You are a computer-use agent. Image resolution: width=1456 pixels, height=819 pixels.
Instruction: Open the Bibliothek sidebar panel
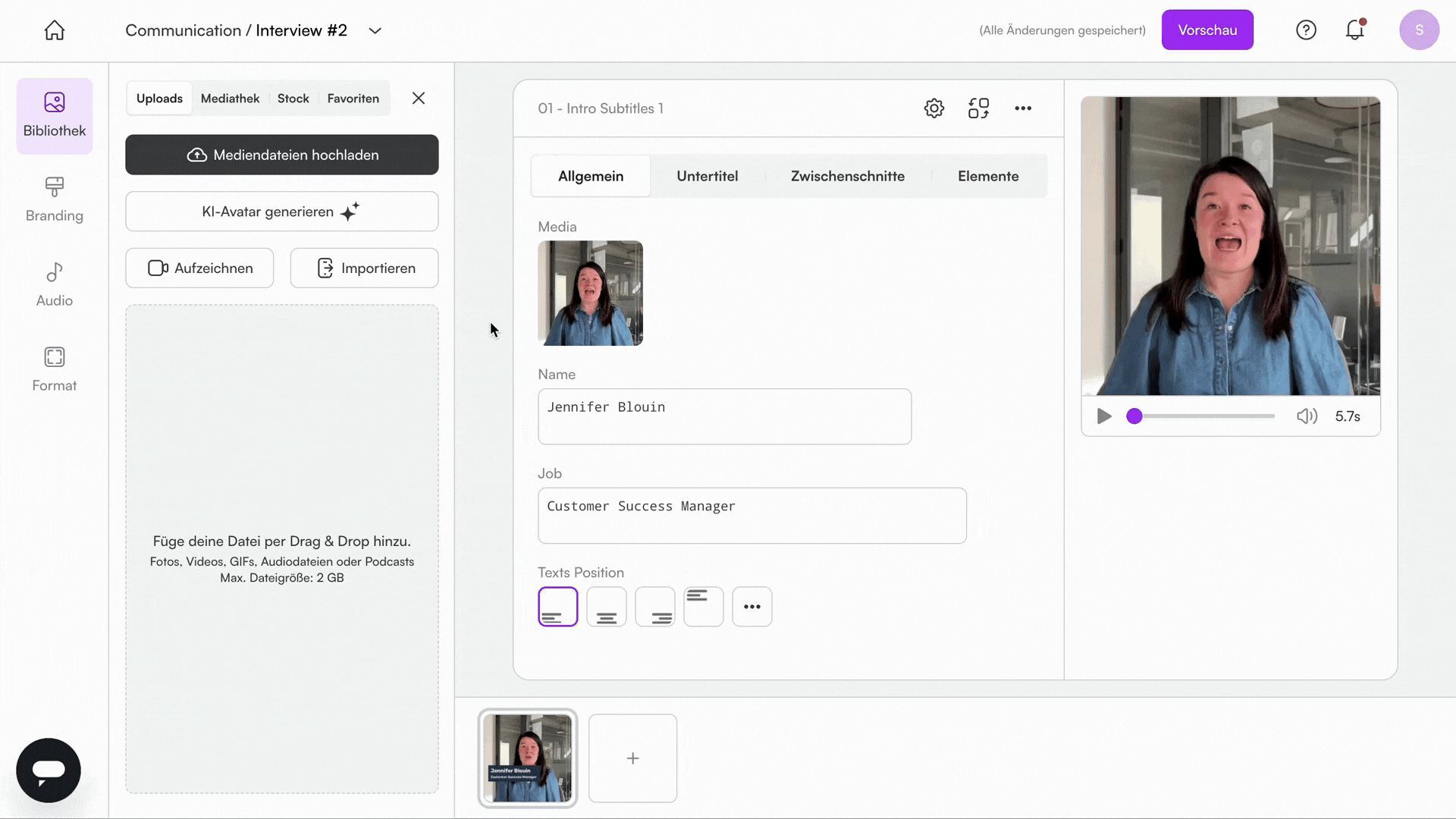pyautogui.click(x=55, y=116)
